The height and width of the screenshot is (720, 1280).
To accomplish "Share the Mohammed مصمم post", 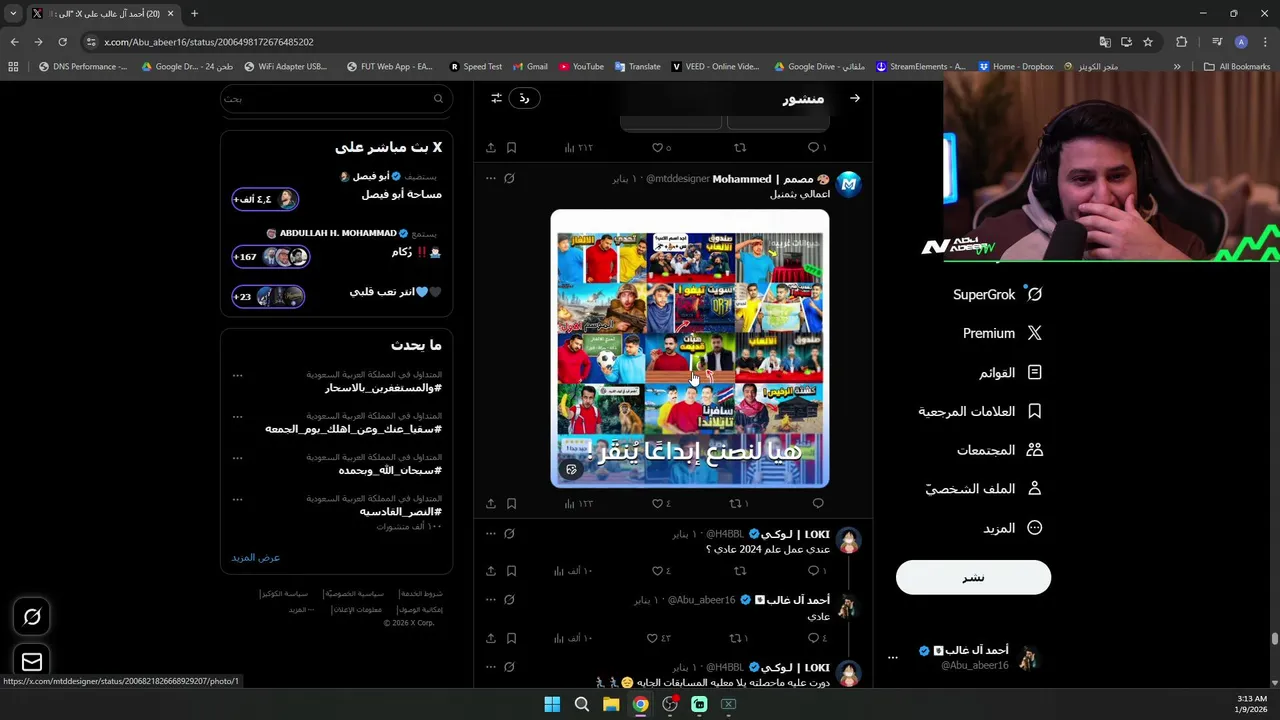I will [x=491, y=503].
